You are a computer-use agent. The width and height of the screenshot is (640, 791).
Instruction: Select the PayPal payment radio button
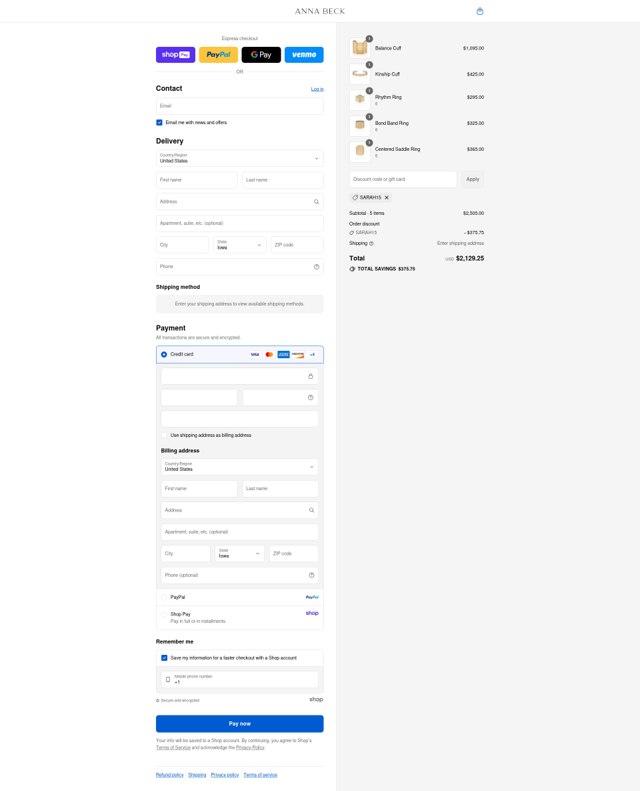[x=164, y=597]
